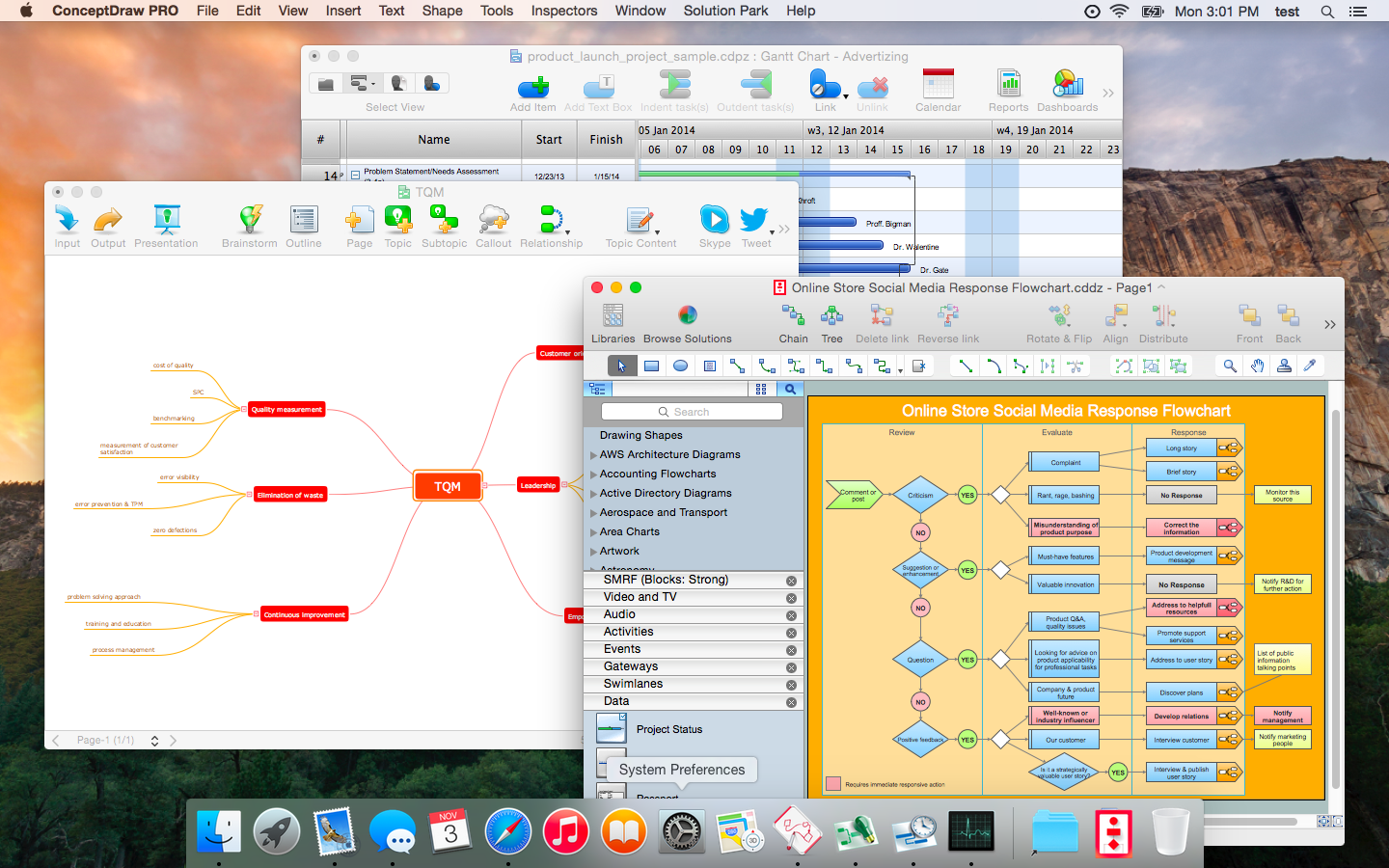Viewport: 1389px width, 868px height.
Task: Close the SMRF (Blocks: Strong) library
Action: click(x=791, y=581)
